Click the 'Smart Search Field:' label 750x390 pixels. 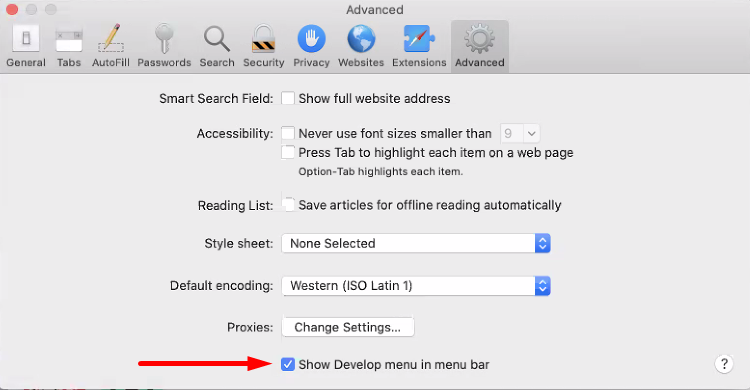coord(216,99)
